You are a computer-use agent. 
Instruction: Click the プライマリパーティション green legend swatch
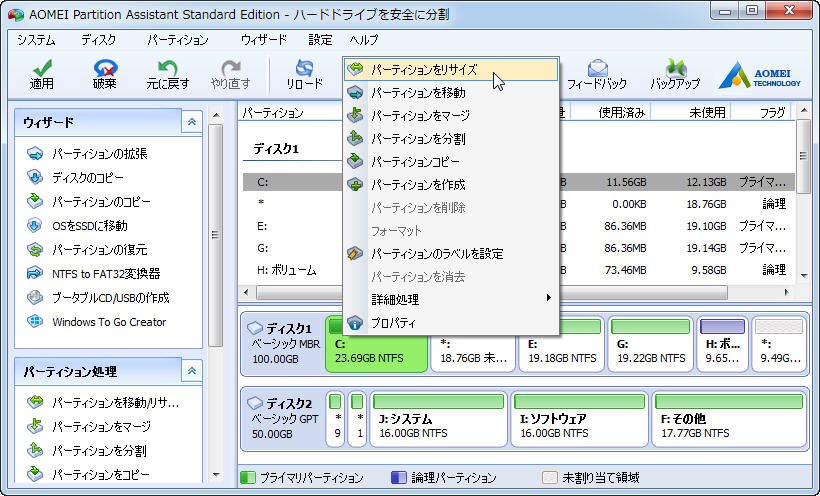click(247, 477)
